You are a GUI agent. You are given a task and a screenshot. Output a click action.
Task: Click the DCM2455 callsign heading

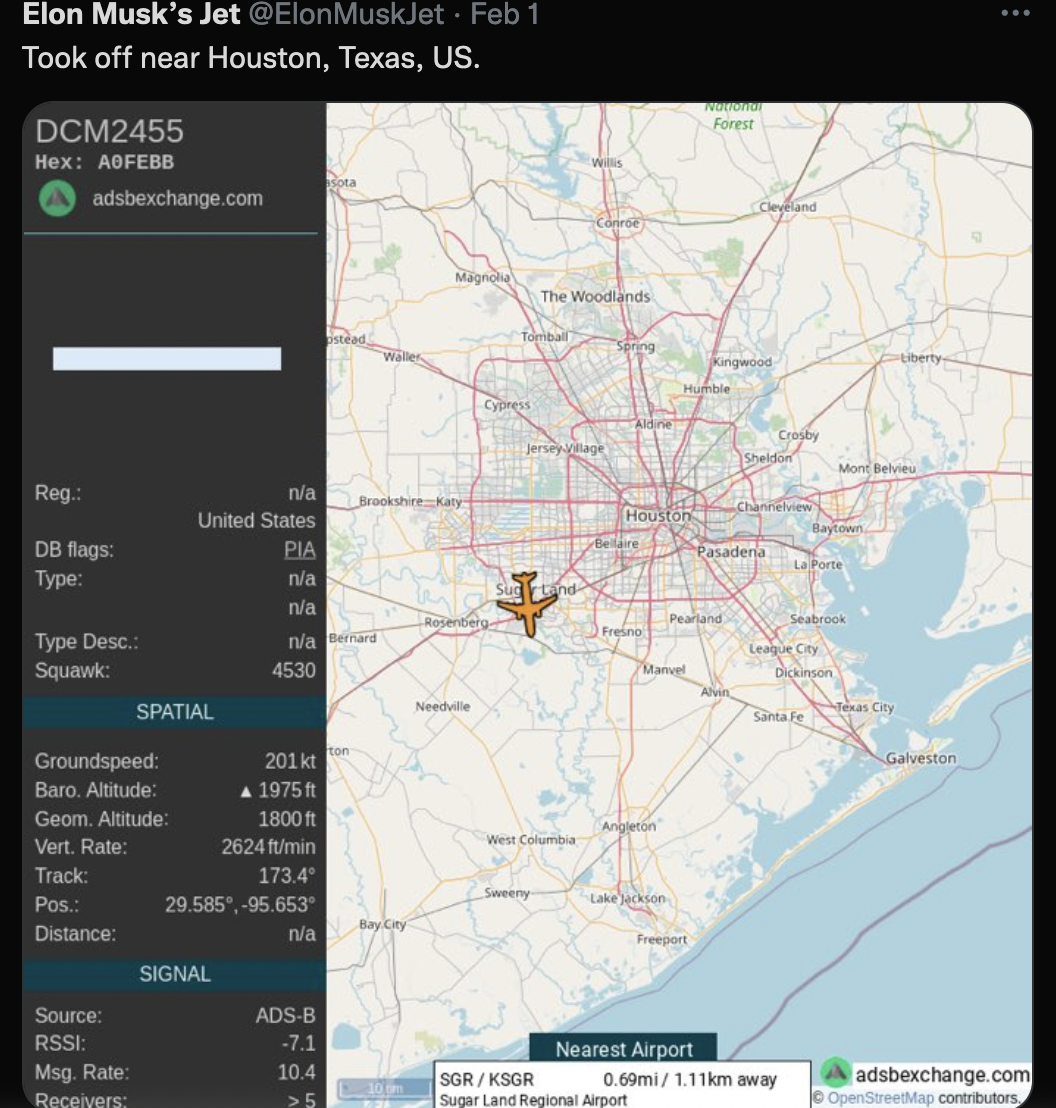pos(109,131)
